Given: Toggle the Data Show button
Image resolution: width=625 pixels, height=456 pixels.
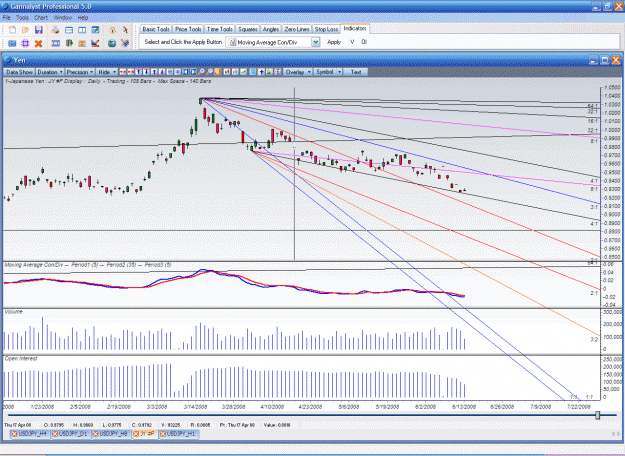Looking at the screenshot, I should (x=19, y=72).
